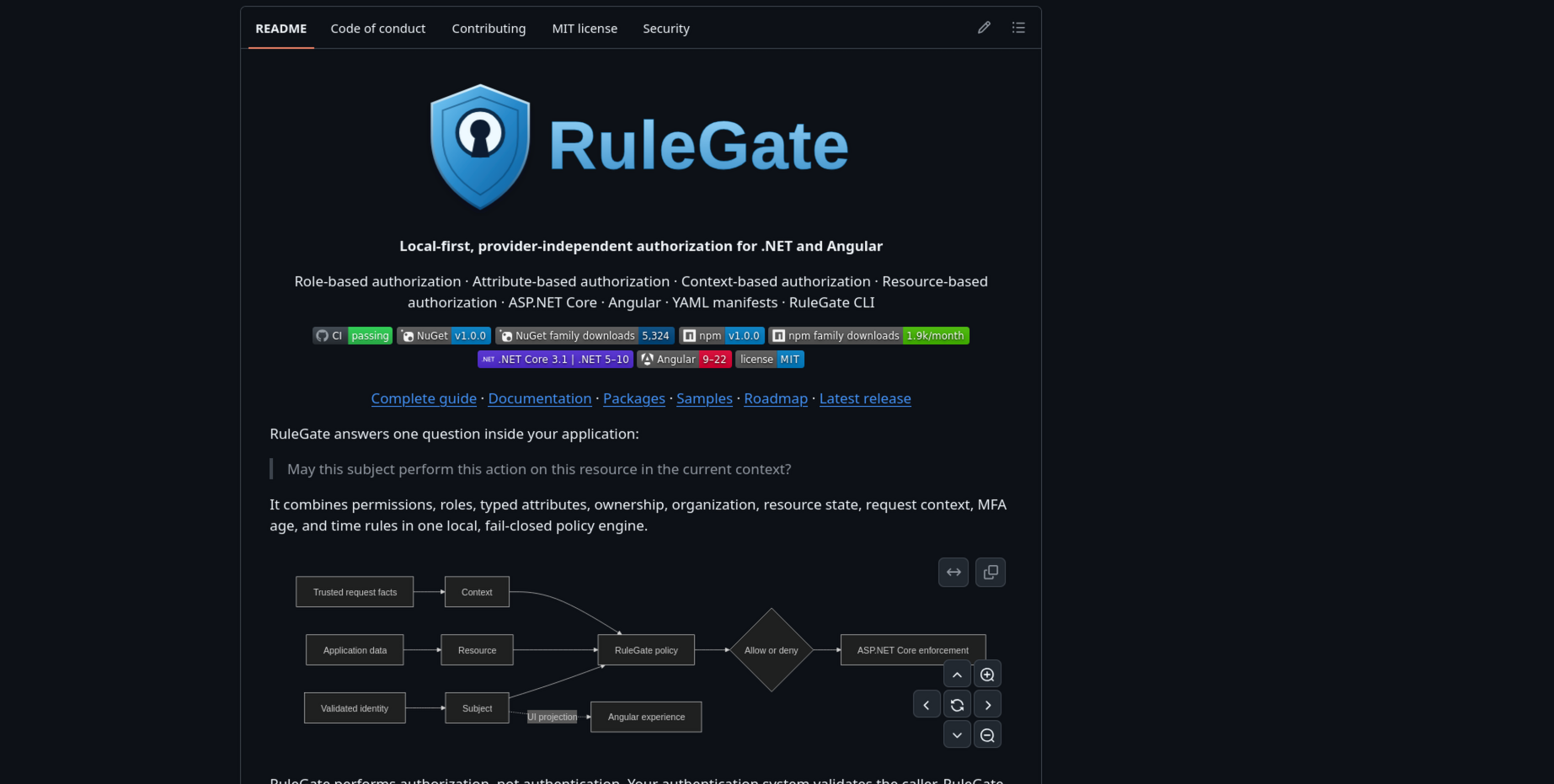Viewport: 1554px width, 784px height.
Task: Open the NuGet family downloads badge
Action: pyautogui.click(x=585, y=336)
